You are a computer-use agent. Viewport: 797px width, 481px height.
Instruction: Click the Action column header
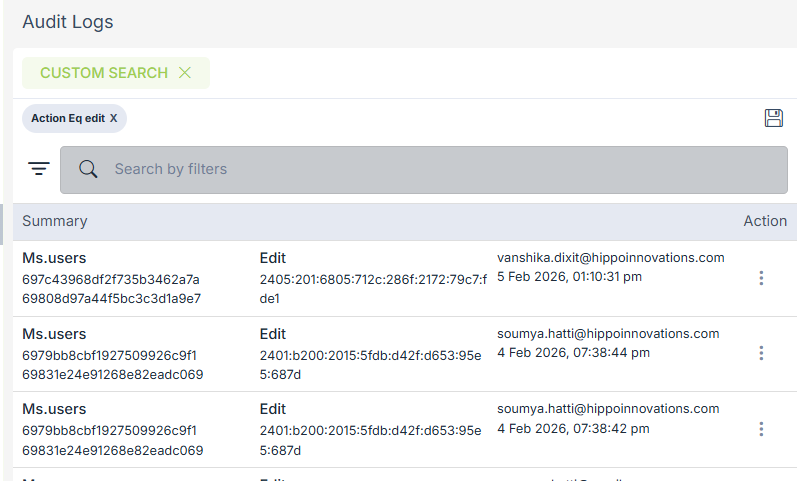tap(765, 221)
